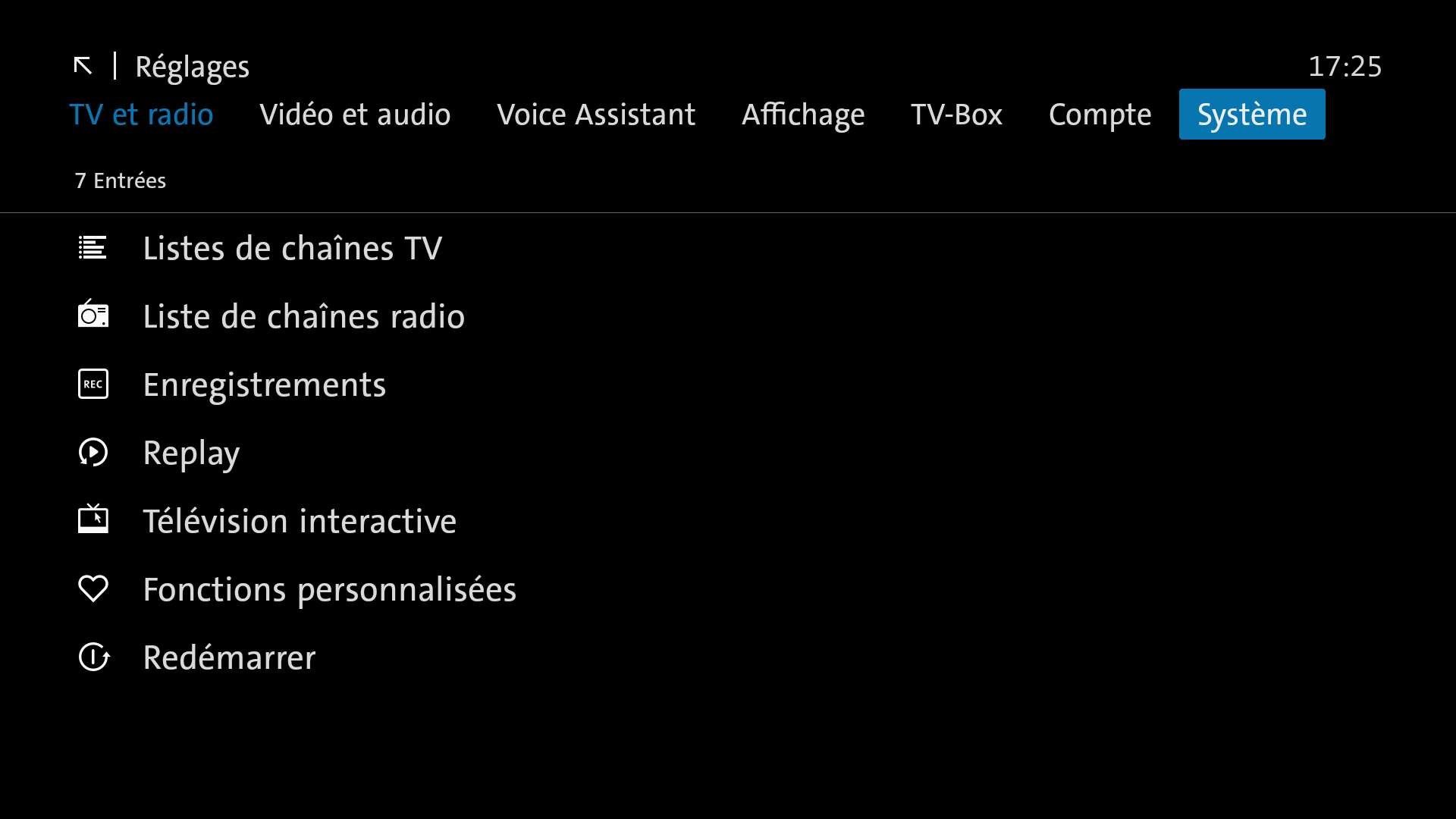
Task: Switch to the Compte tab
Action: point(1100,115)
